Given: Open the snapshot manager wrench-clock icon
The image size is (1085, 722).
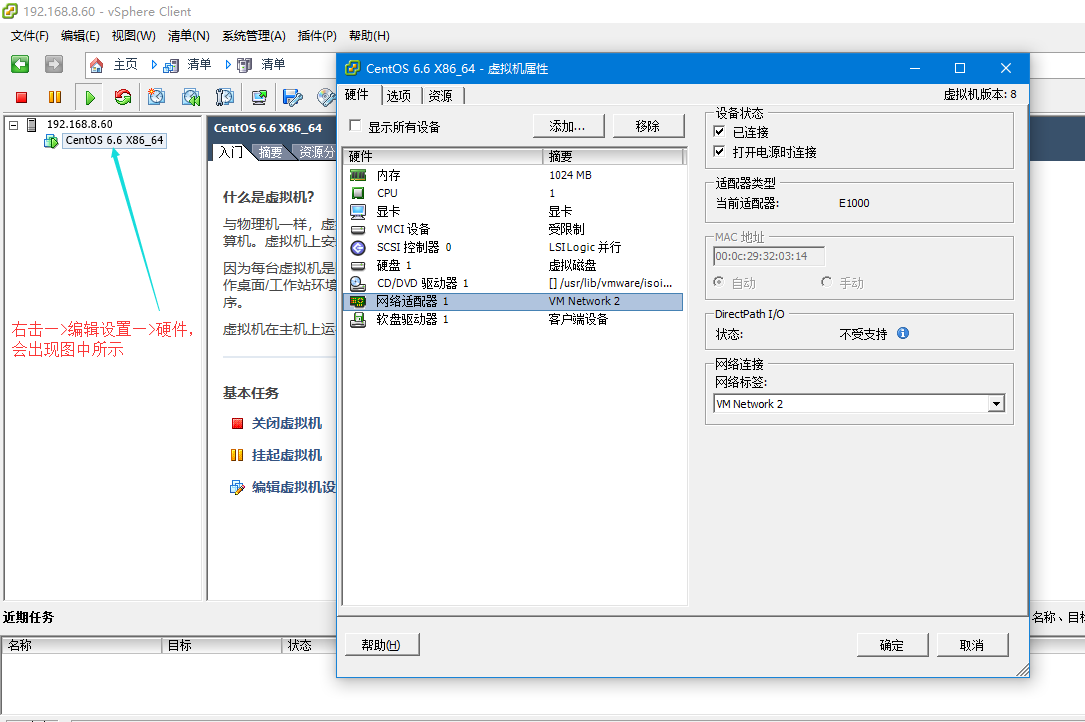Looking at the screenshot, I should pyautogui.click(x=224, y=98).
